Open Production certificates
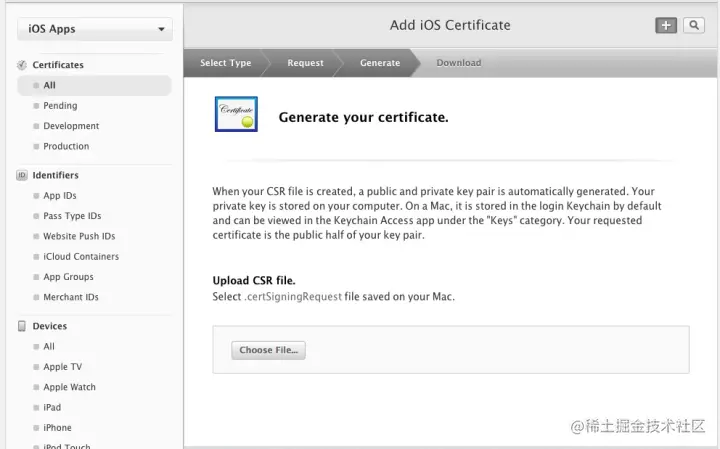This screenshot has height=449, width=720. pos(66,146)
